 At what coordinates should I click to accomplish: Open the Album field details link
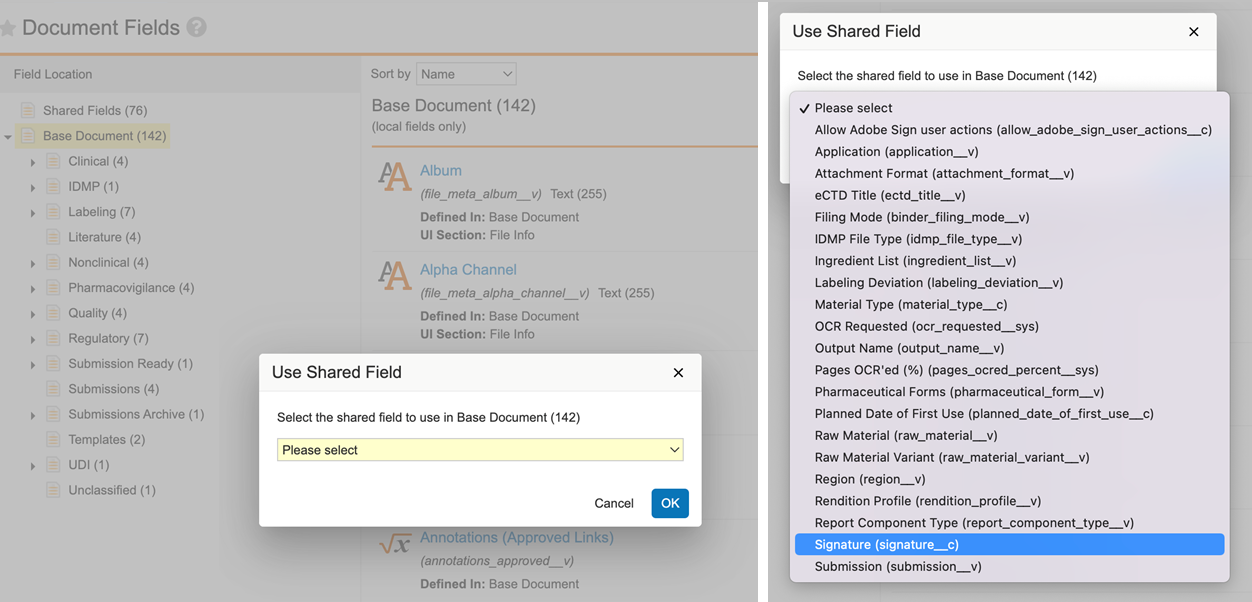[440, 170]
